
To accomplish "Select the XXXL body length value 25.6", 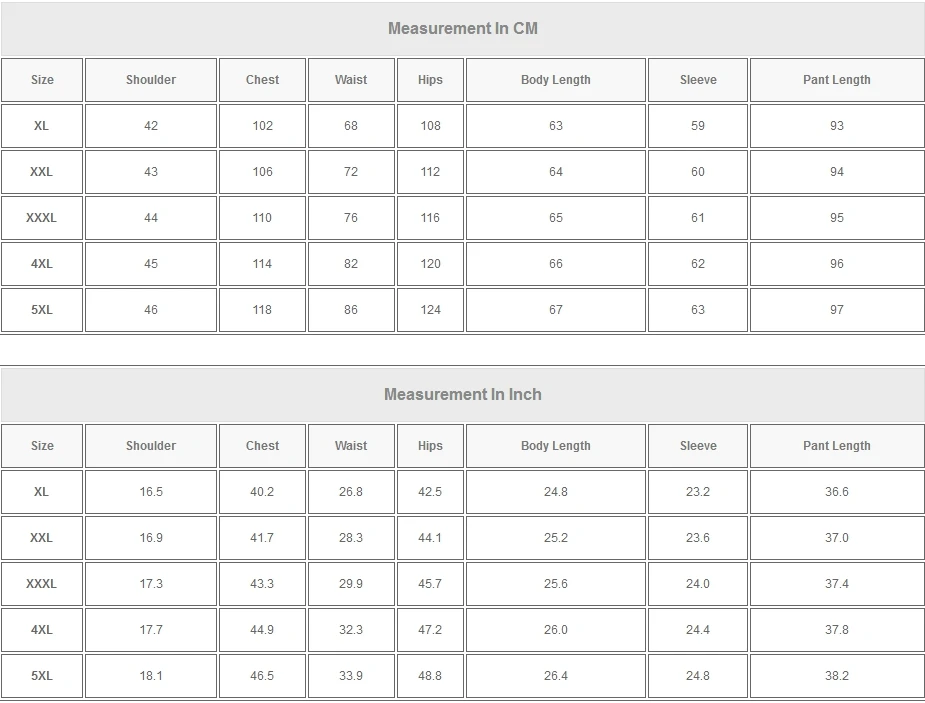I will click(x=555, y=584).
